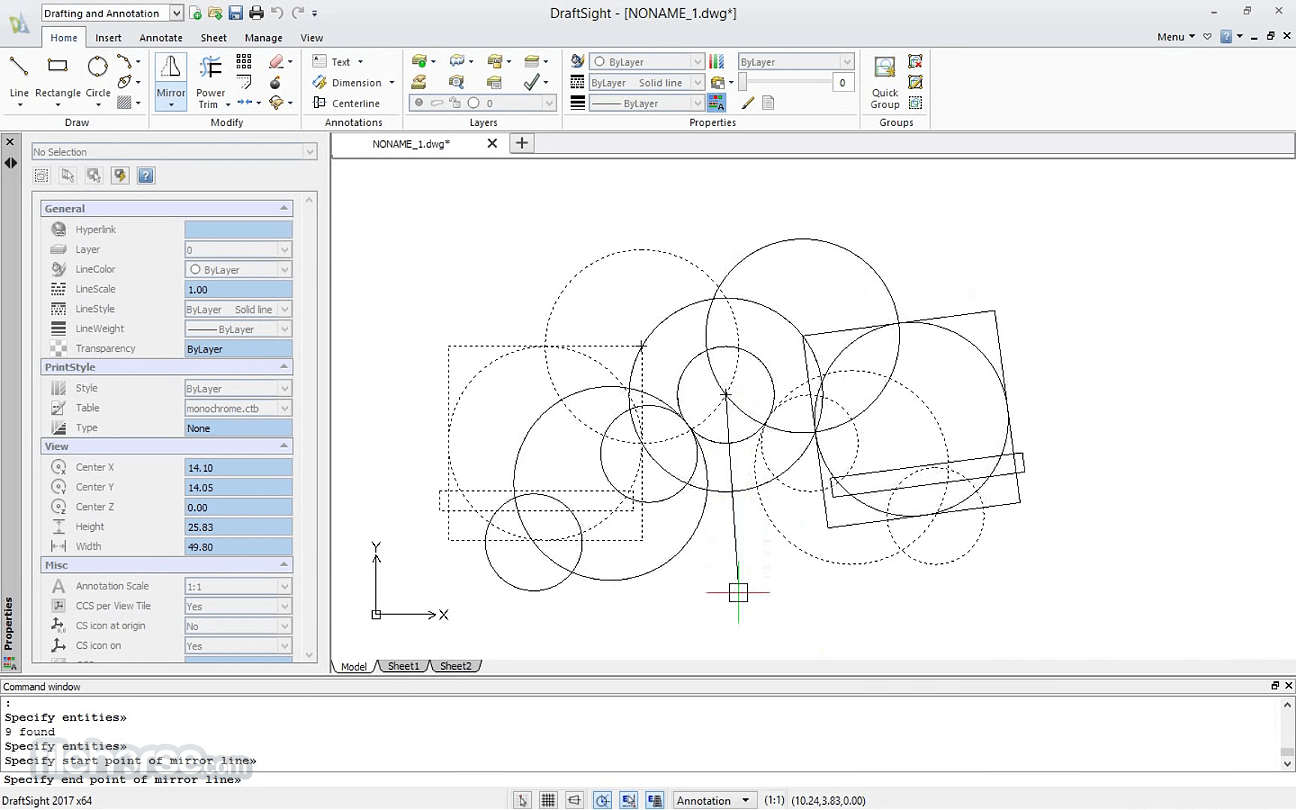Screen dimensions: 1296x810
Task: Insert a Centerline annotation
Action: point(346,103)
